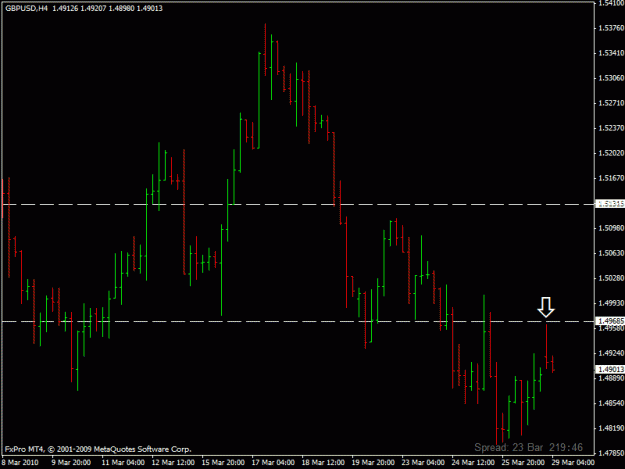Click the 1.49930 price axis label
625x469 pixels.
[x=611, y=303]
